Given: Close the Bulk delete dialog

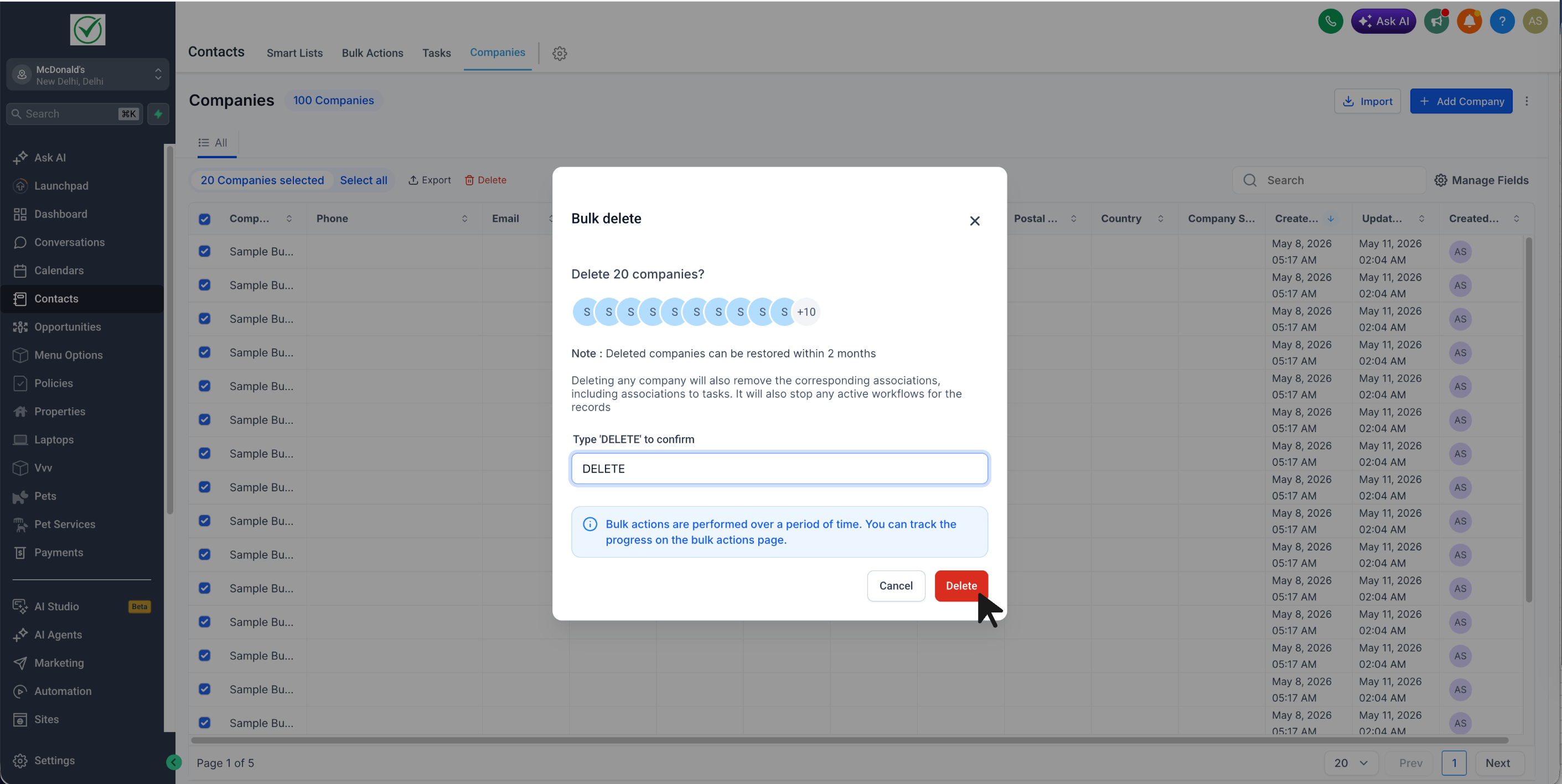Looking at the screenshot, I should 974,221.
